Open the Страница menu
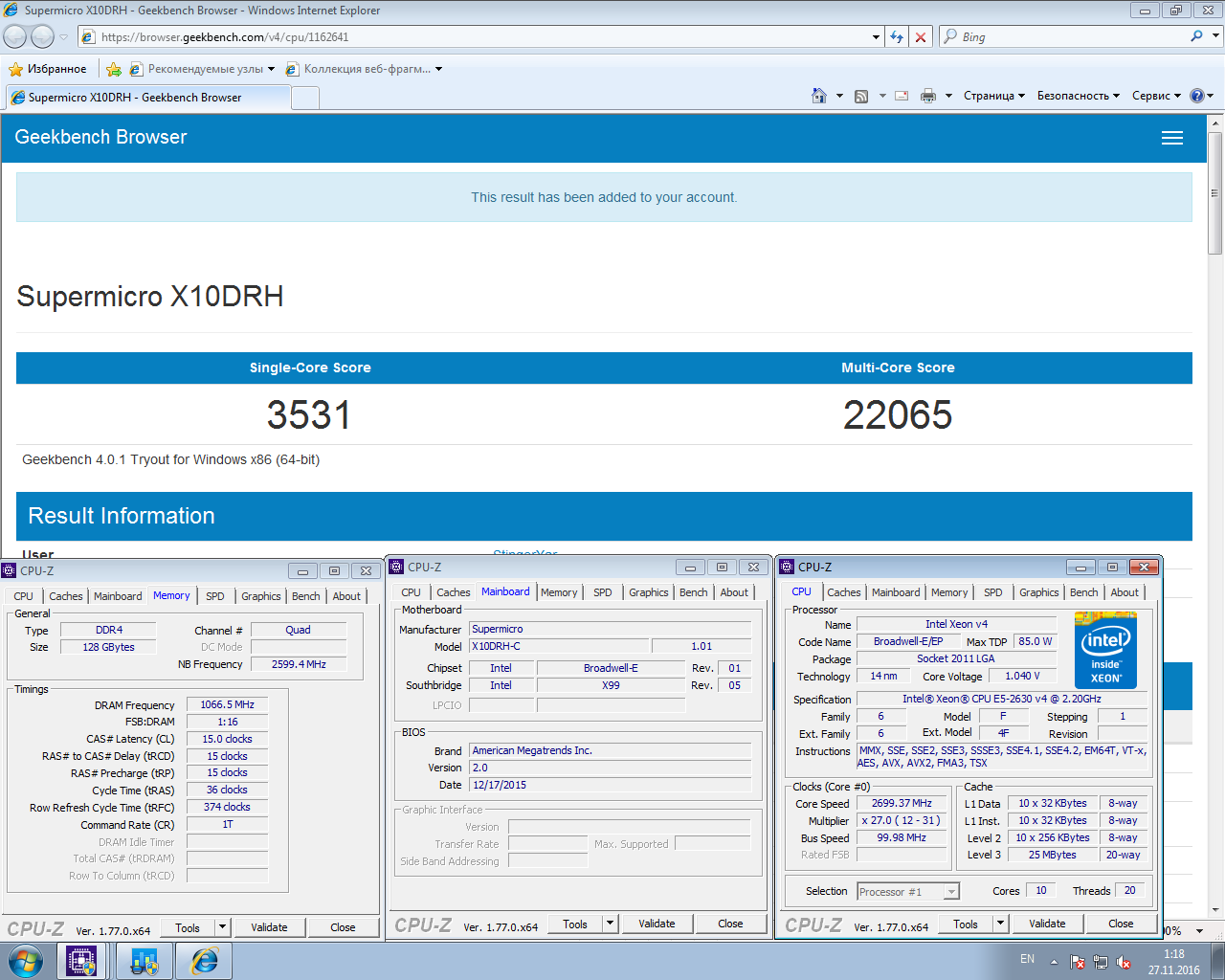The width and height of the screenshot is (1225, 980). pos(994,96)
